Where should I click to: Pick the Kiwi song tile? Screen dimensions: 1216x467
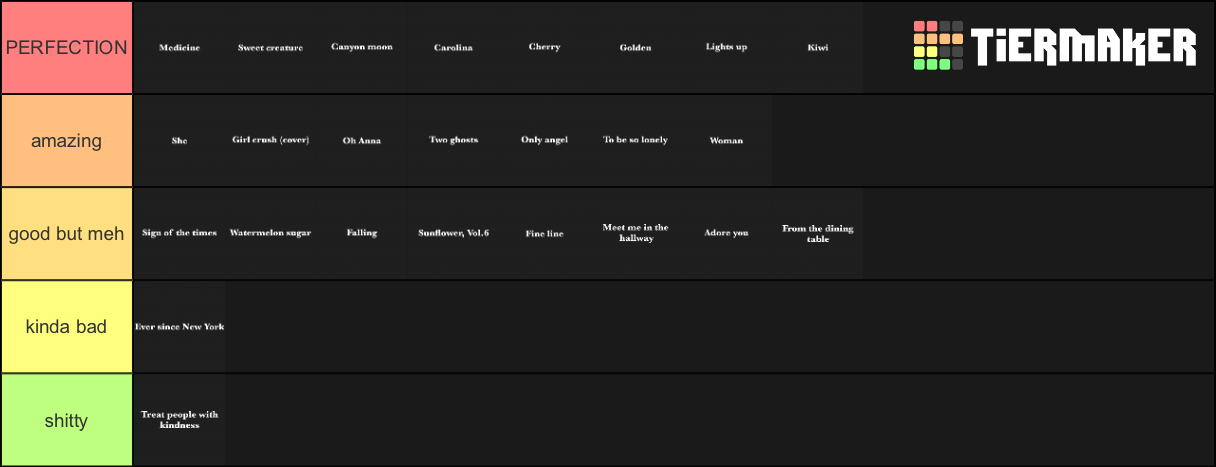pos(817,47)
